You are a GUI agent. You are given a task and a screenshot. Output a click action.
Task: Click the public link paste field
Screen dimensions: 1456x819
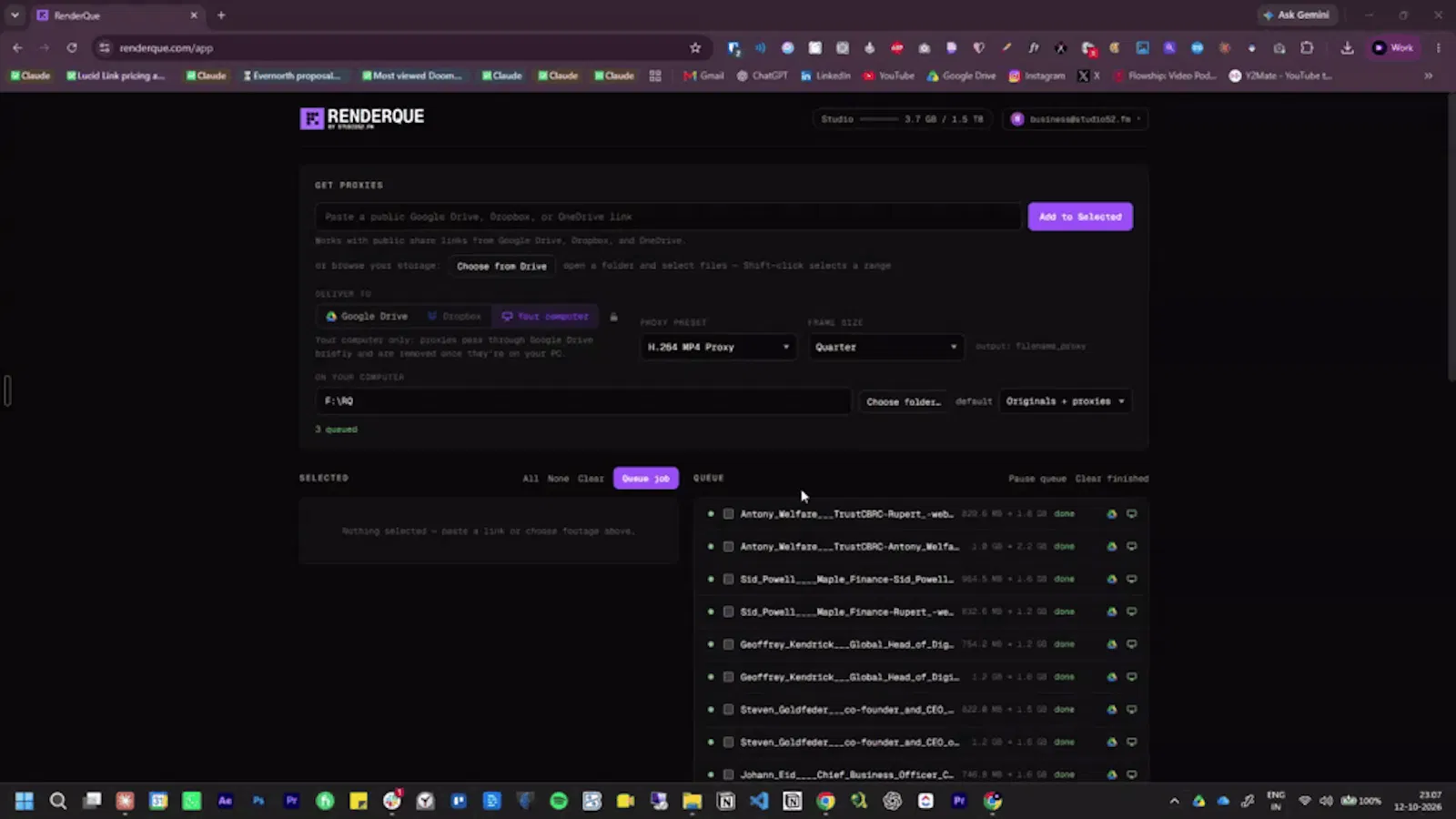(x=668, y=217)
